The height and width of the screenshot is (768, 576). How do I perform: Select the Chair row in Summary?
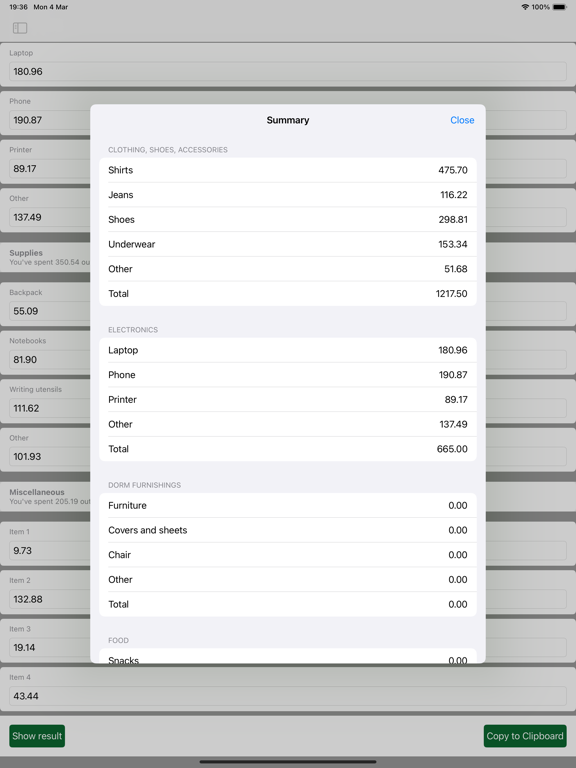[x=288, y=555]
